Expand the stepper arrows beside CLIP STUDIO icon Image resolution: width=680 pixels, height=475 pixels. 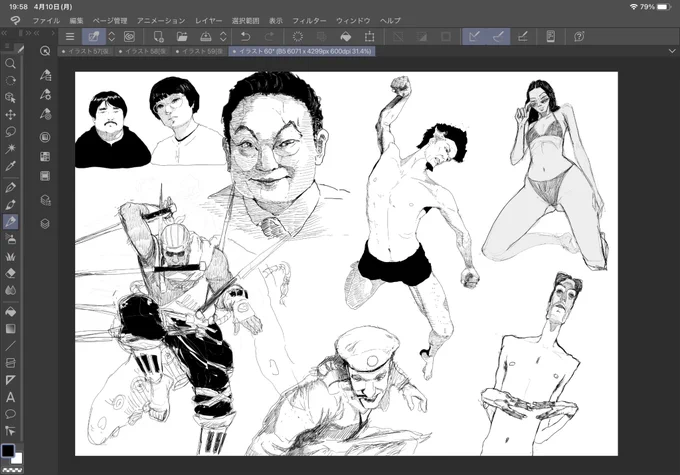pyautogui.click(x=111, y=36)
